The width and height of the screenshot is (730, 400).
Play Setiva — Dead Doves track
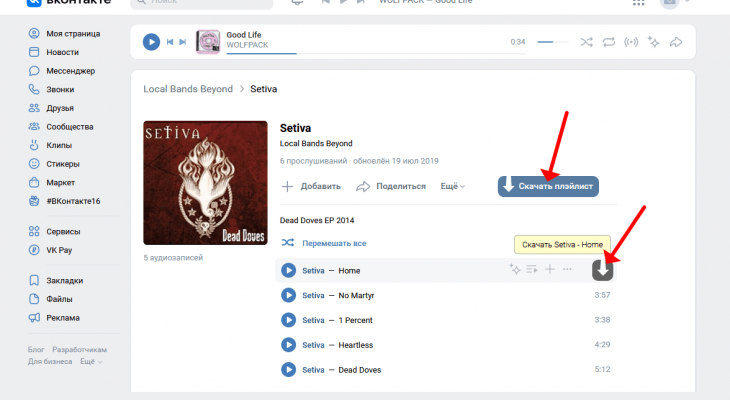288,369
